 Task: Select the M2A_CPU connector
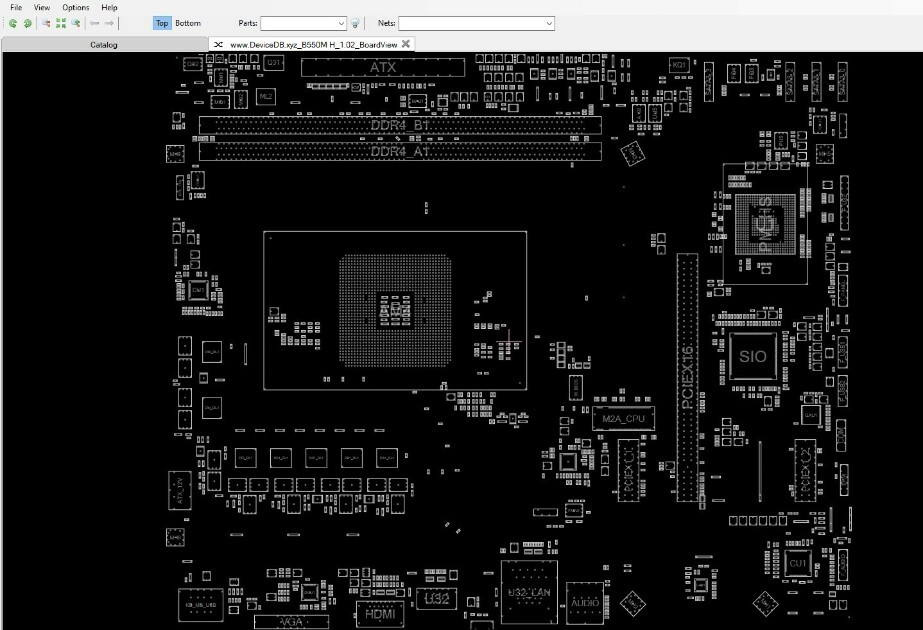click(623, 419)
